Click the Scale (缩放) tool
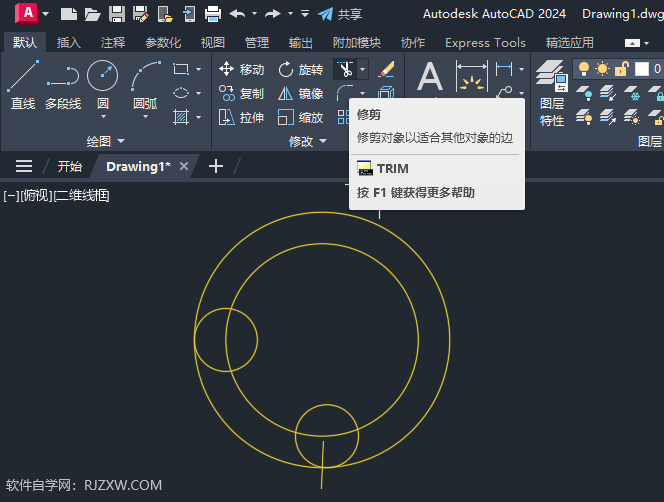 pyautogui.click(x=301, y=117)
